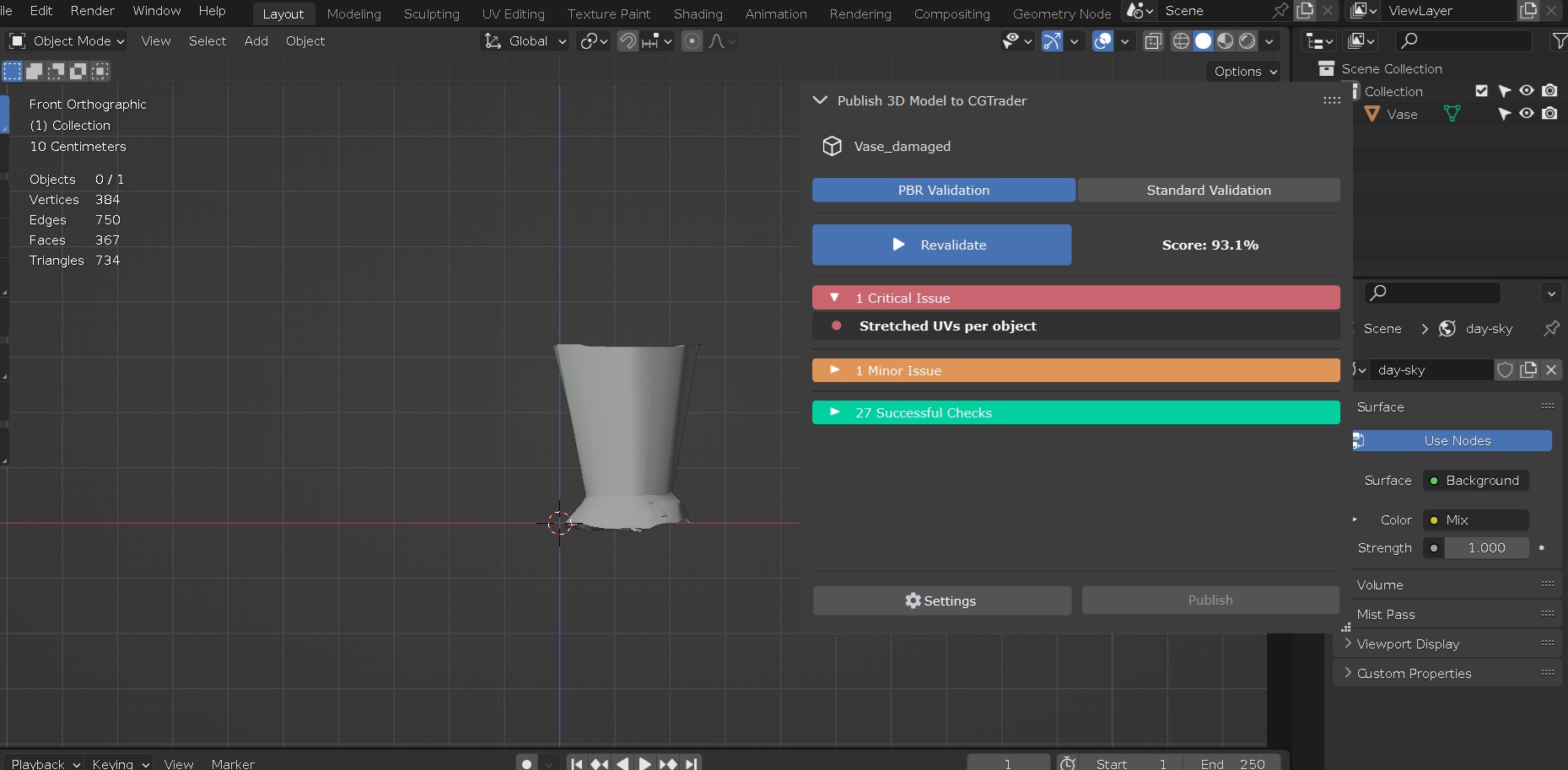Adjust the Strength value slider
1568x770 pixels.
coord(1486,547)
